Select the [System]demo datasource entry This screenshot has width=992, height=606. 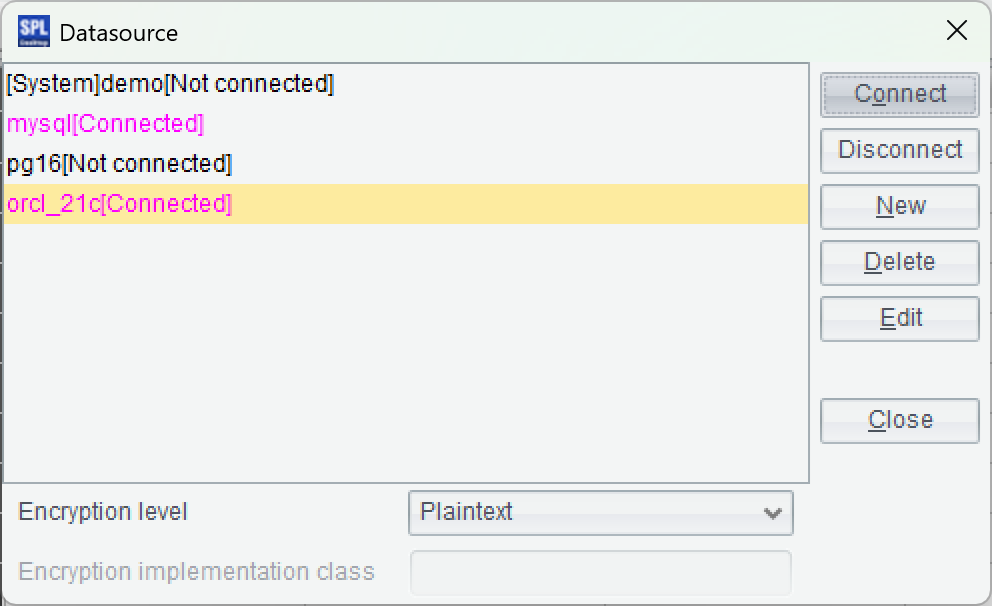tap(406, 83)
